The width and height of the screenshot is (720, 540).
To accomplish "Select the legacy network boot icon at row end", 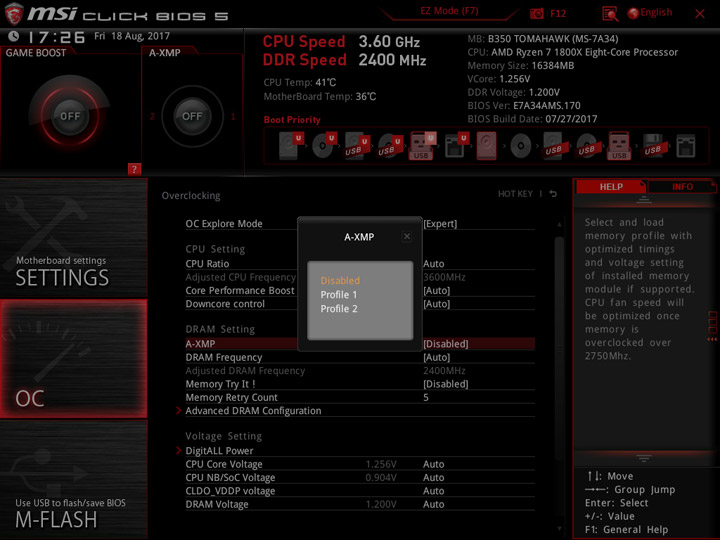I will [686, 146].
